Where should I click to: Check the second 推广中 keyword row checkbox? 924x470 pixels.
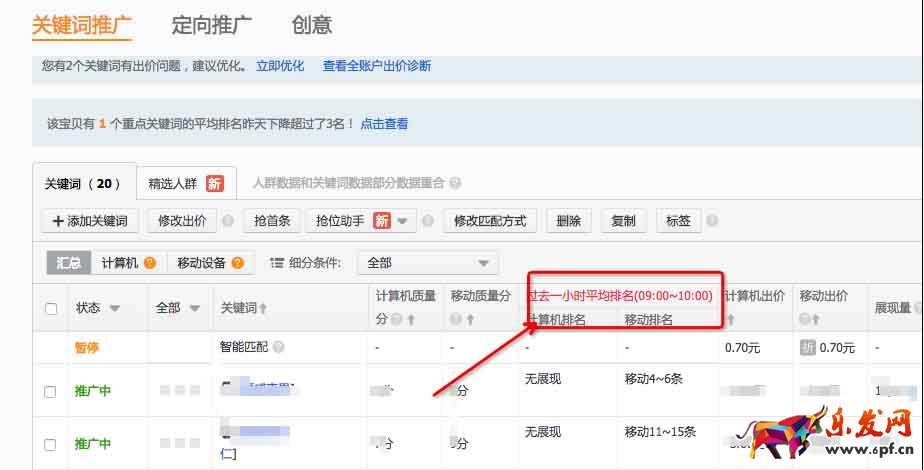point(51,444)
